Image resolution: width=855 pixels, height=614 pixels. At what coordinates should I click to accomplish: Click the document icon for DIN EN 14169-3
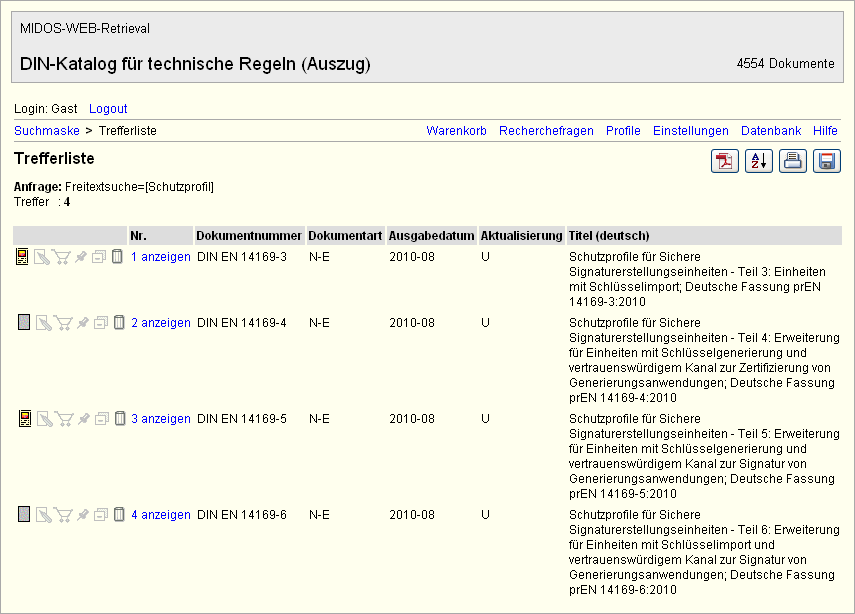pos(24,258)
